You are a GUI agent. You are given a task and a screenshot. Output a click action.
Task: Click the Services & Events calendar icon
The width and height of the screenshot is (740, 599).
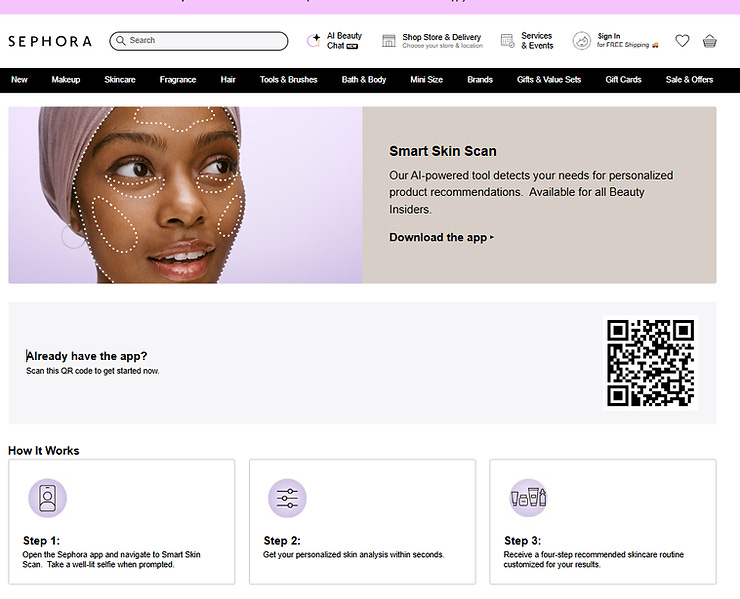coord(507,41)
